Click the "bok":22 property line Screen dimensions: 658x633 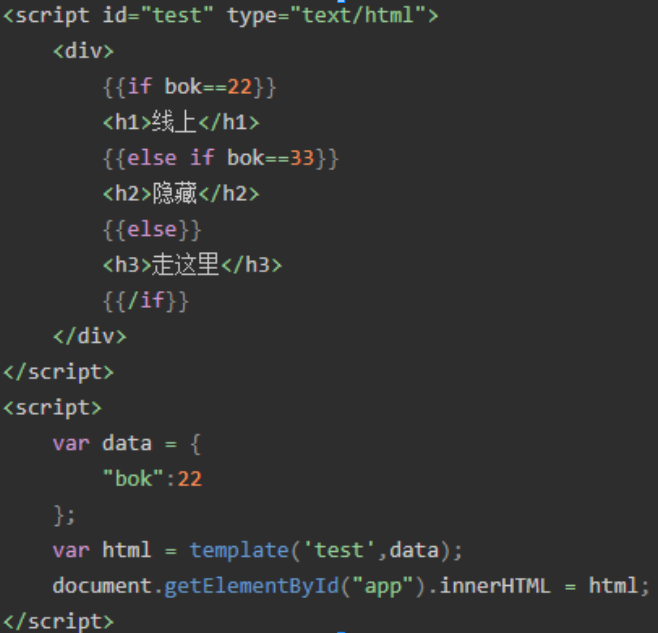click(152, 479)
